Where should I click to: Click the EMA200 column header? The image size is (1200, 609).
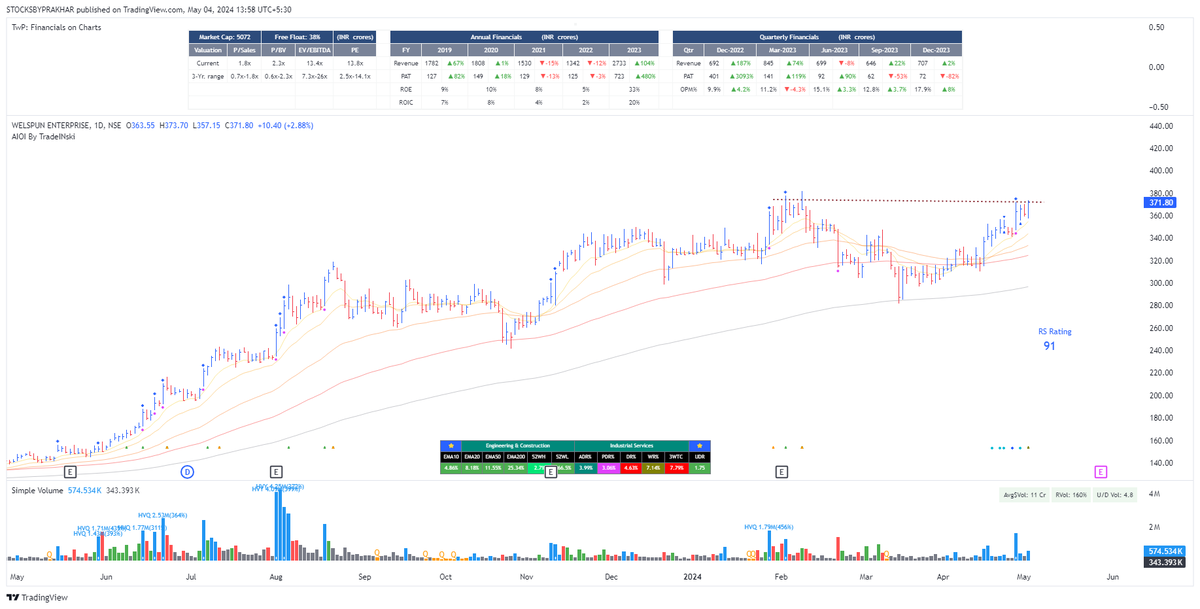tap(516, 457)
